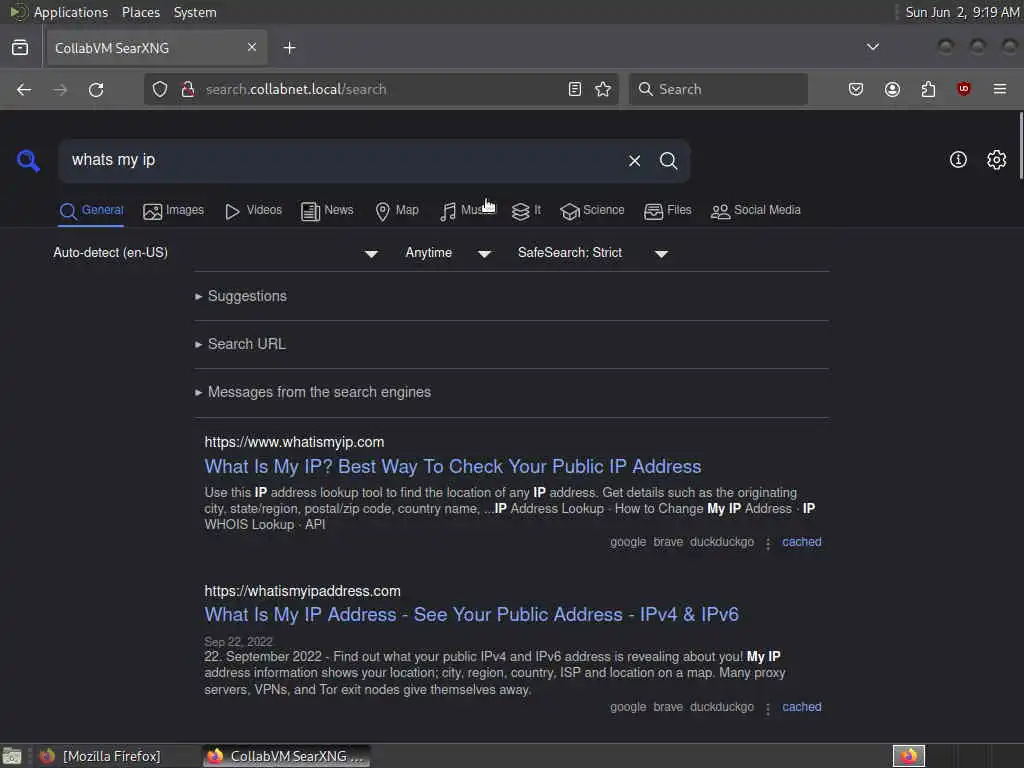The image size is (1024, 768).
Task: Click the clock showing Sun Jun 2
Action: click(962, 12)
